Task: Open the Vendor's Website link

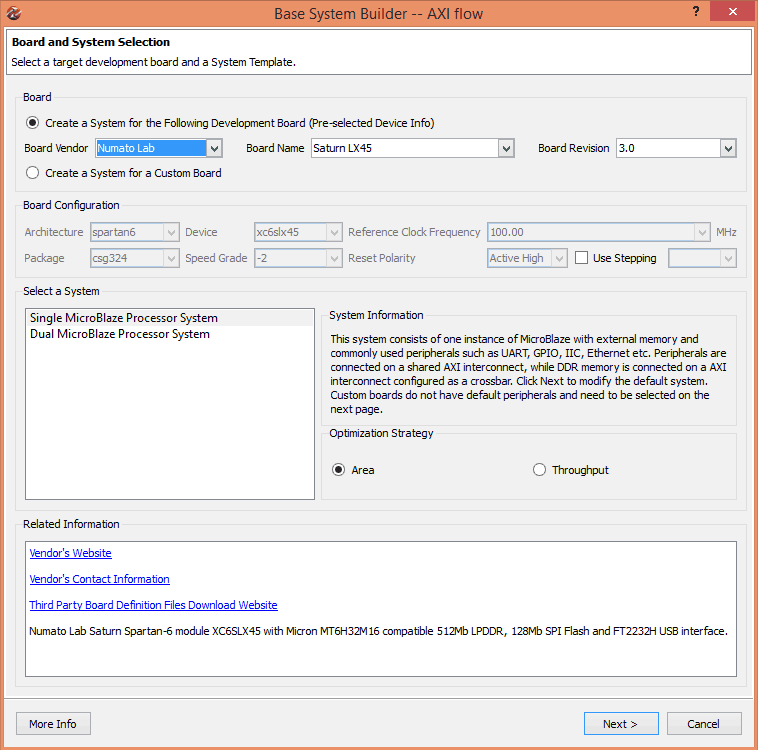Action: (71, 553)
